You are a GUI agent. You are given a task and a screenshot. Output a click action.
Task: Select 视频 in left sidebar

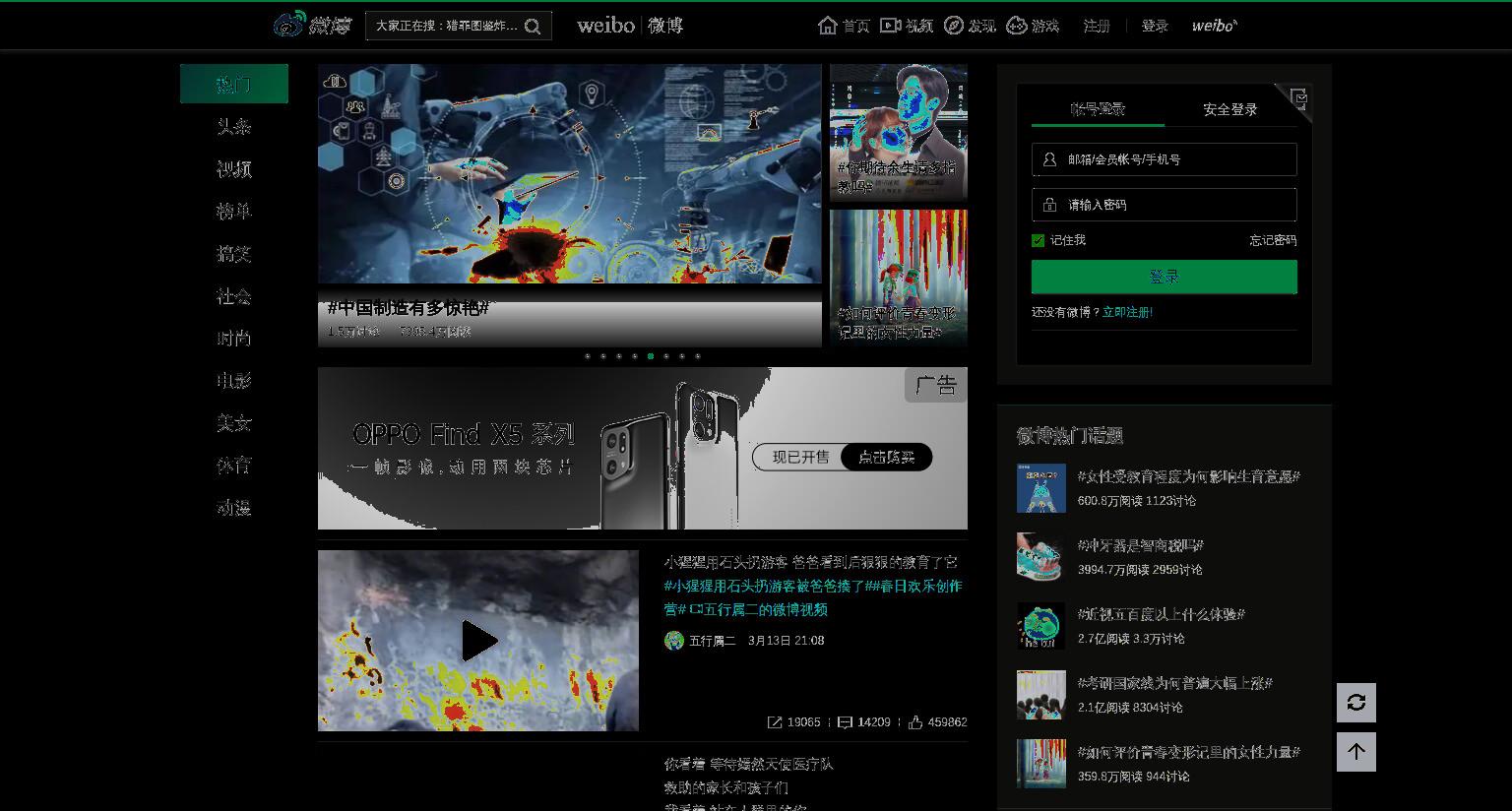point(234,168)
